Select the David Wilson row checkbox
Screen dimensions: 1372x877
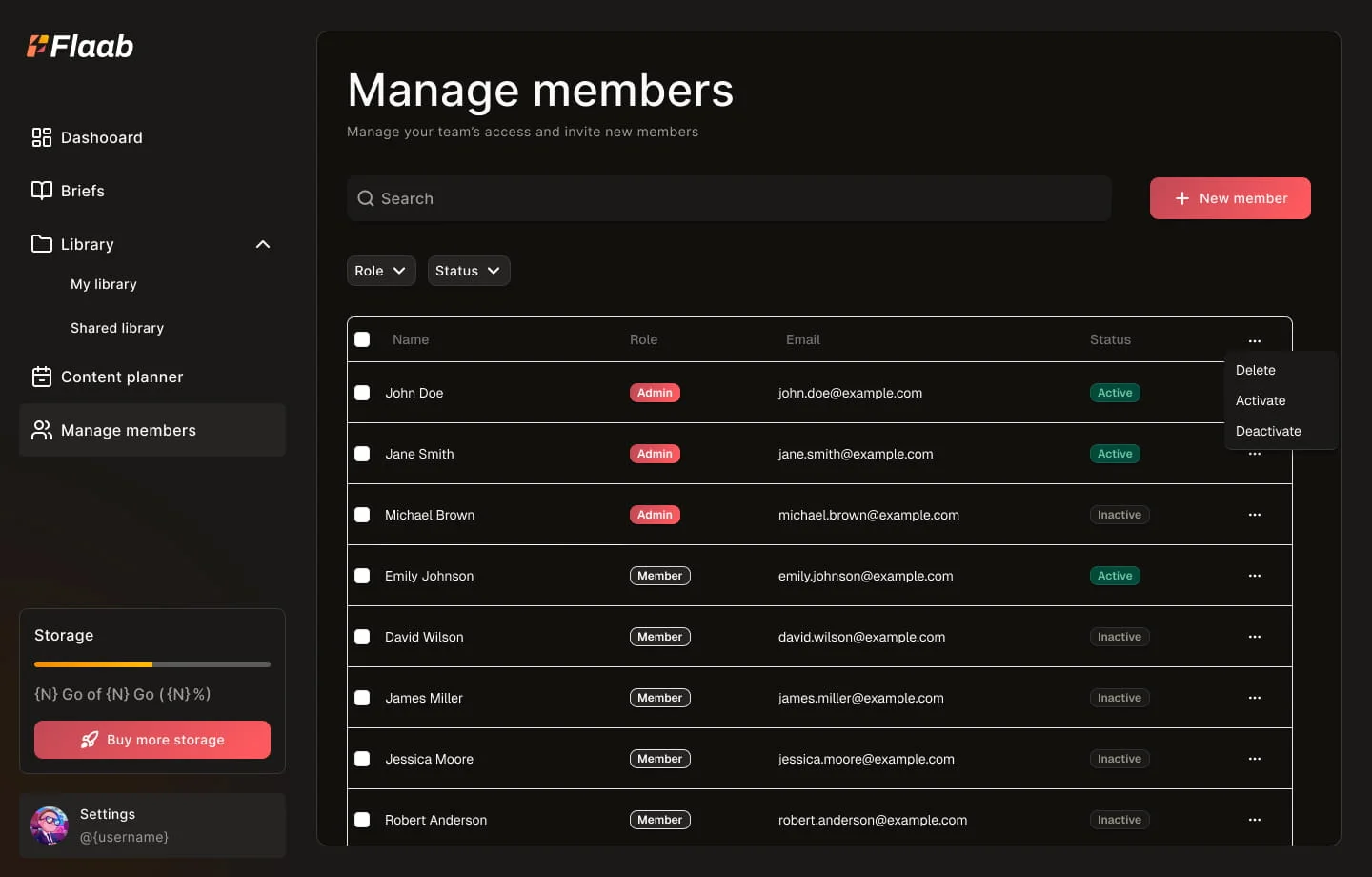coord(362,637)
